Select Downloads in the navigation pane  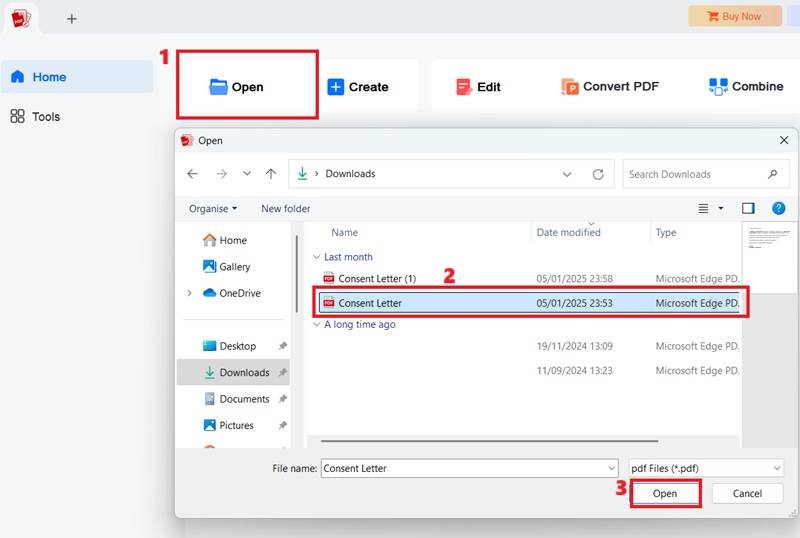coord(233,372)
